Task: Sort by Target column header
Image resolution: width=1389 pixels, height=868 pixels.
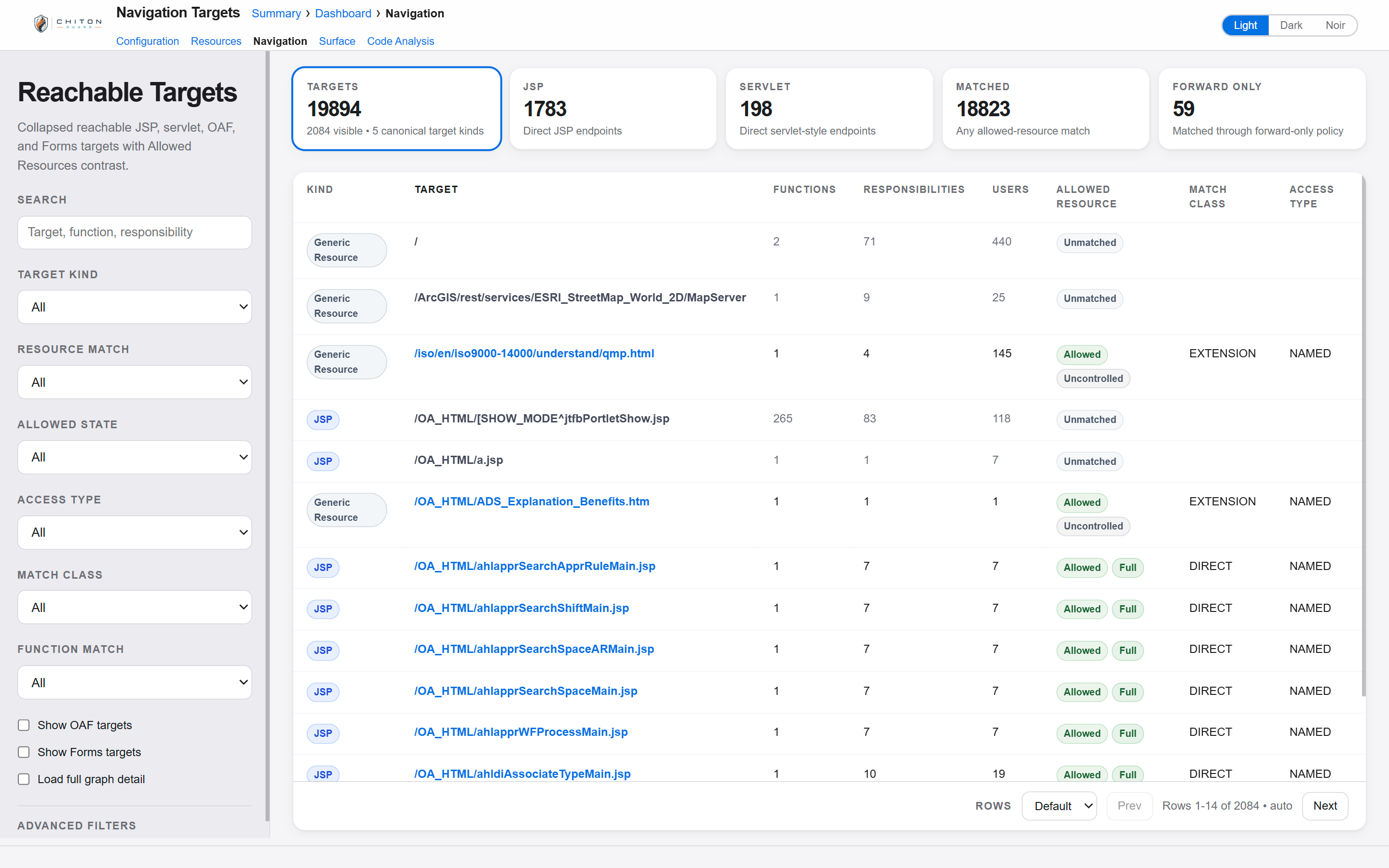Action: 436,190
